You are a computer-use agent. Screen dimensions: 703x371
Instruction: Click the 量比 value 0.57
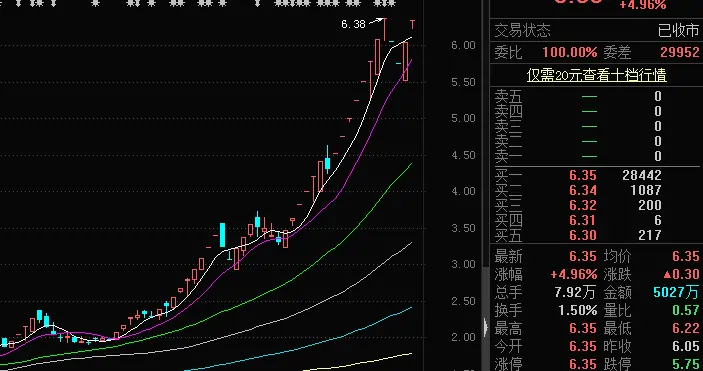click(686, 310)
